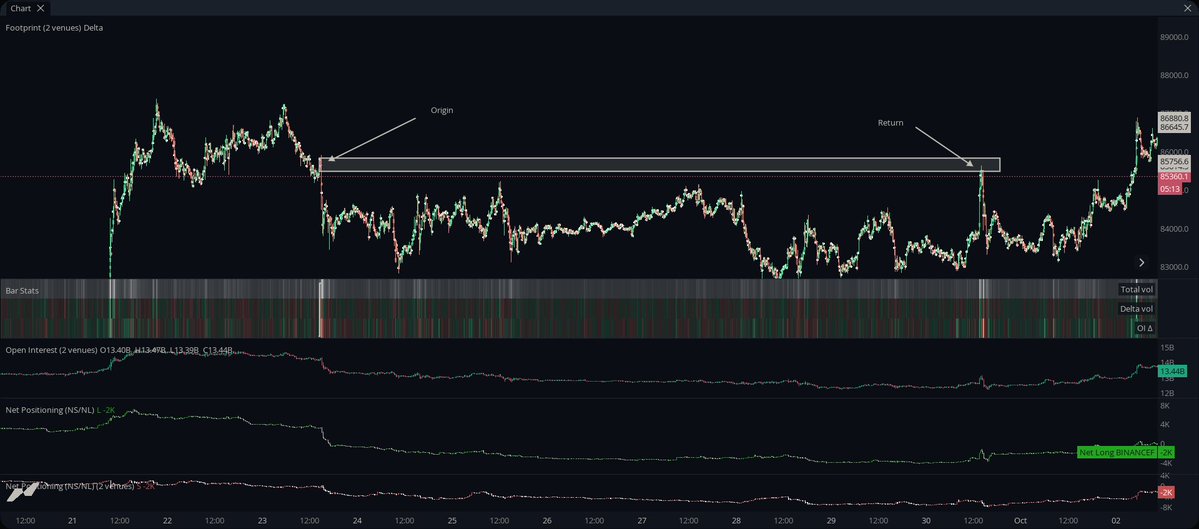The height and width of the screenshot is (529, 1199).
Task: Select the OI Δ row label
Action: [x=1144, y=328]
